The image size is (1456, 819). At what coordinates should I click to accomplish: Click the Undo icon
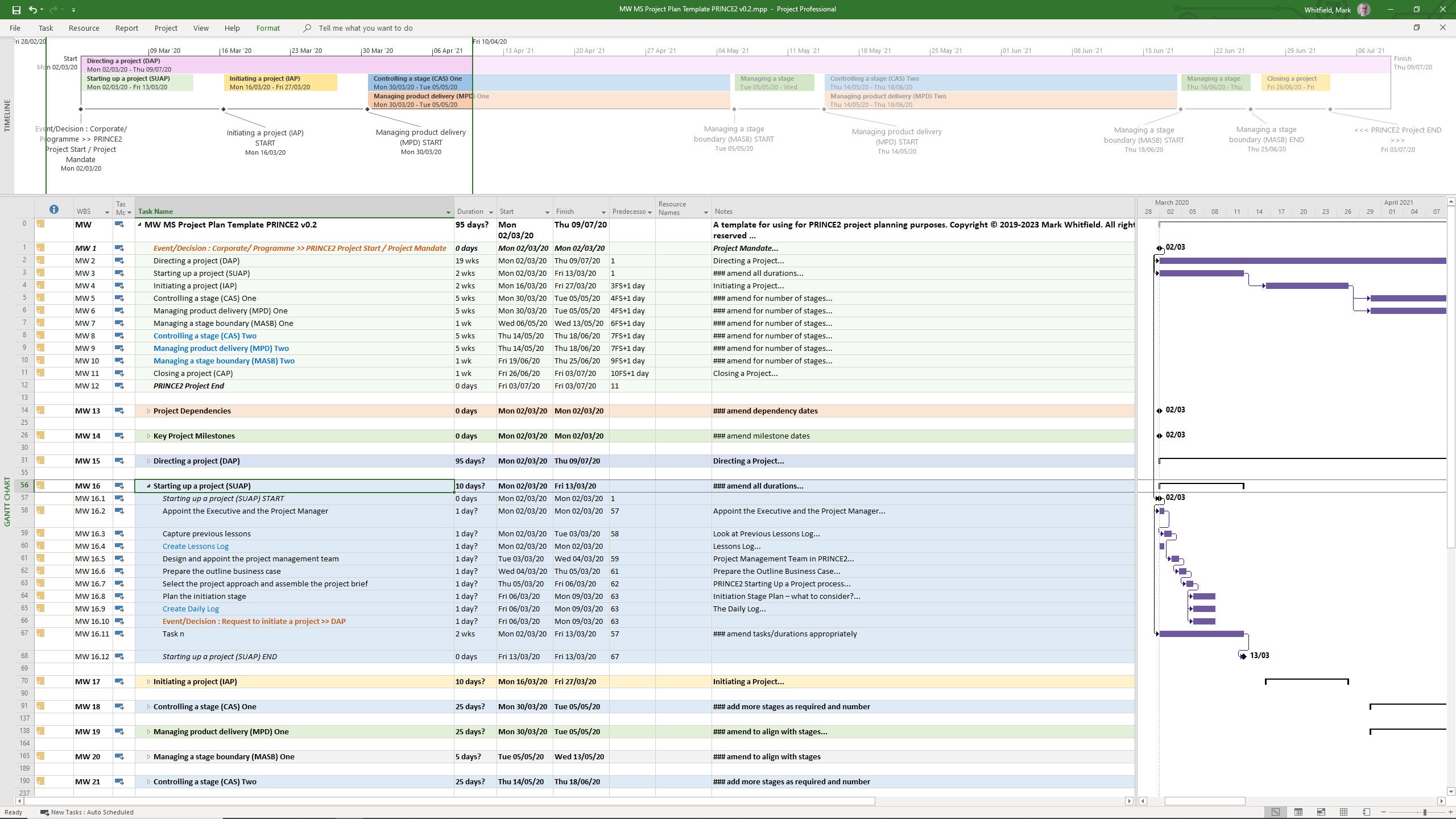click(x=33, y=10)
